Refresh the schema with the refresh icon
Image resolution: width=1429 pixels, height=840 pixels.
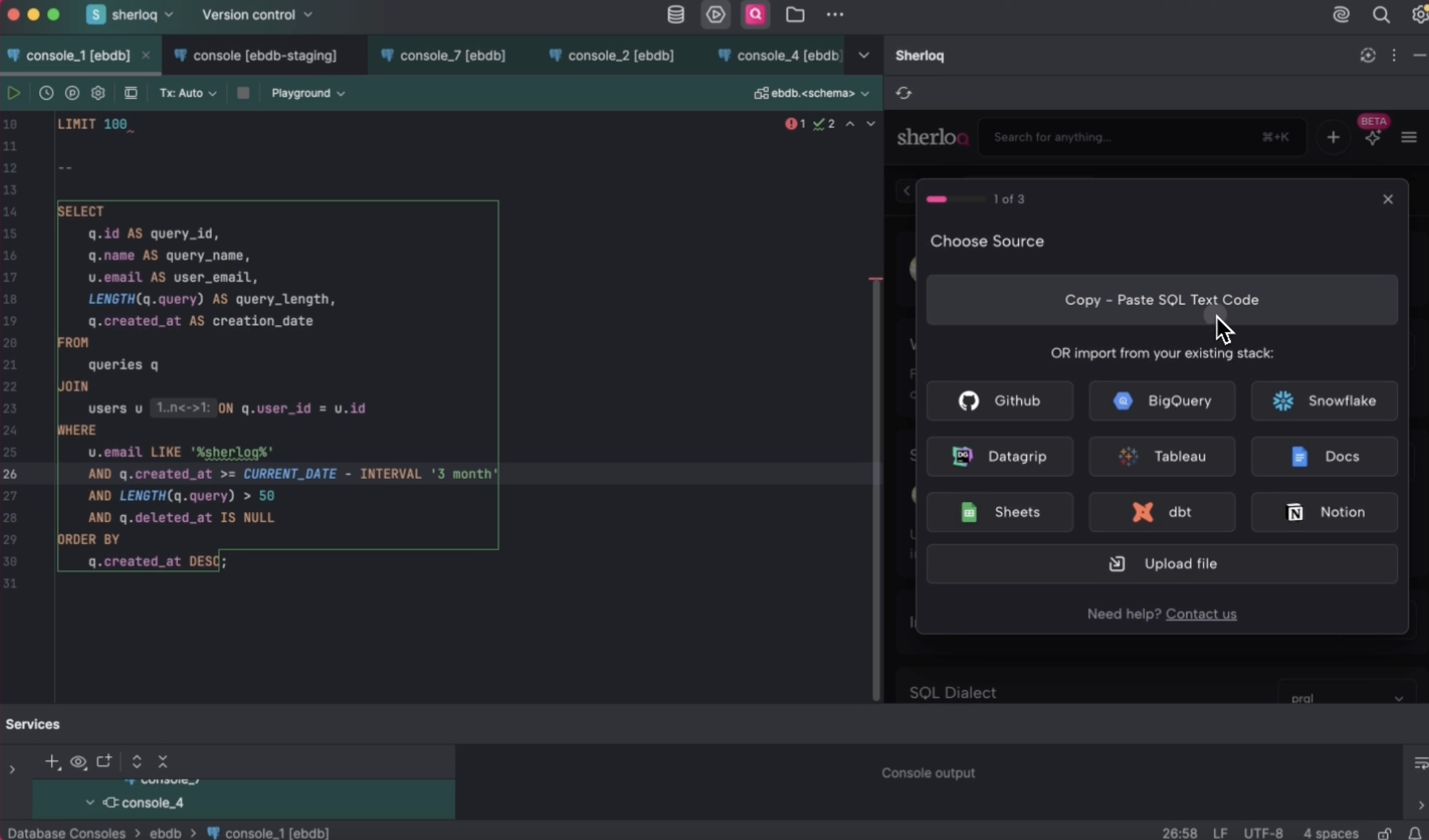pyautogui.click(x=904, y=93)
